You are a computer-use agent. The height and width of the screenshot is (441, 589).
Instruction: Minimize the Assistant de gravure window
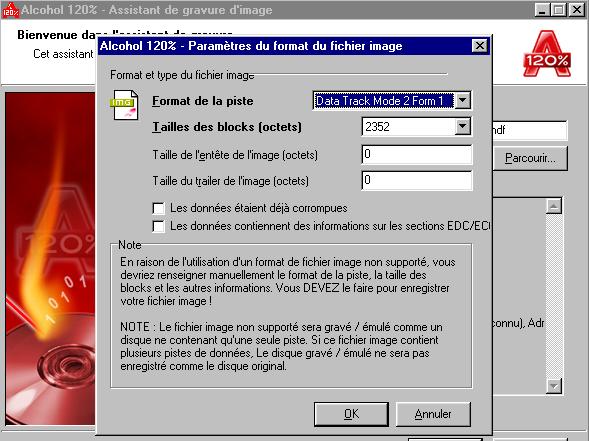(x=542, y=10)
